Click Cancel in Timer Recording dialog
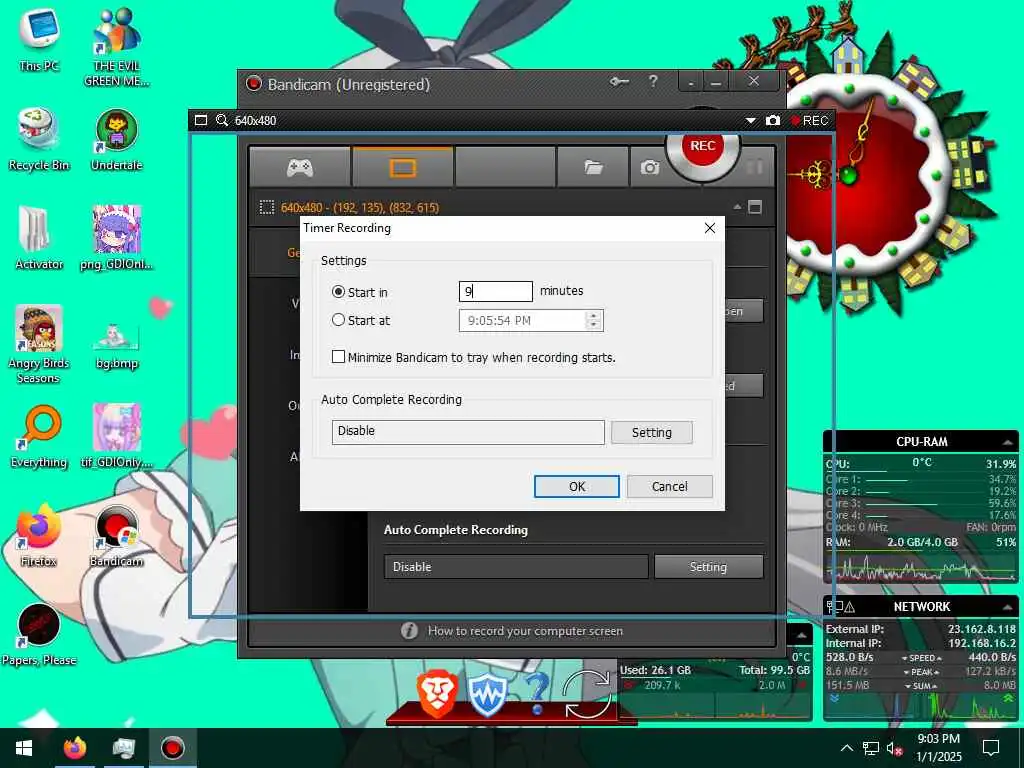1024x768 pixels. 669,487
